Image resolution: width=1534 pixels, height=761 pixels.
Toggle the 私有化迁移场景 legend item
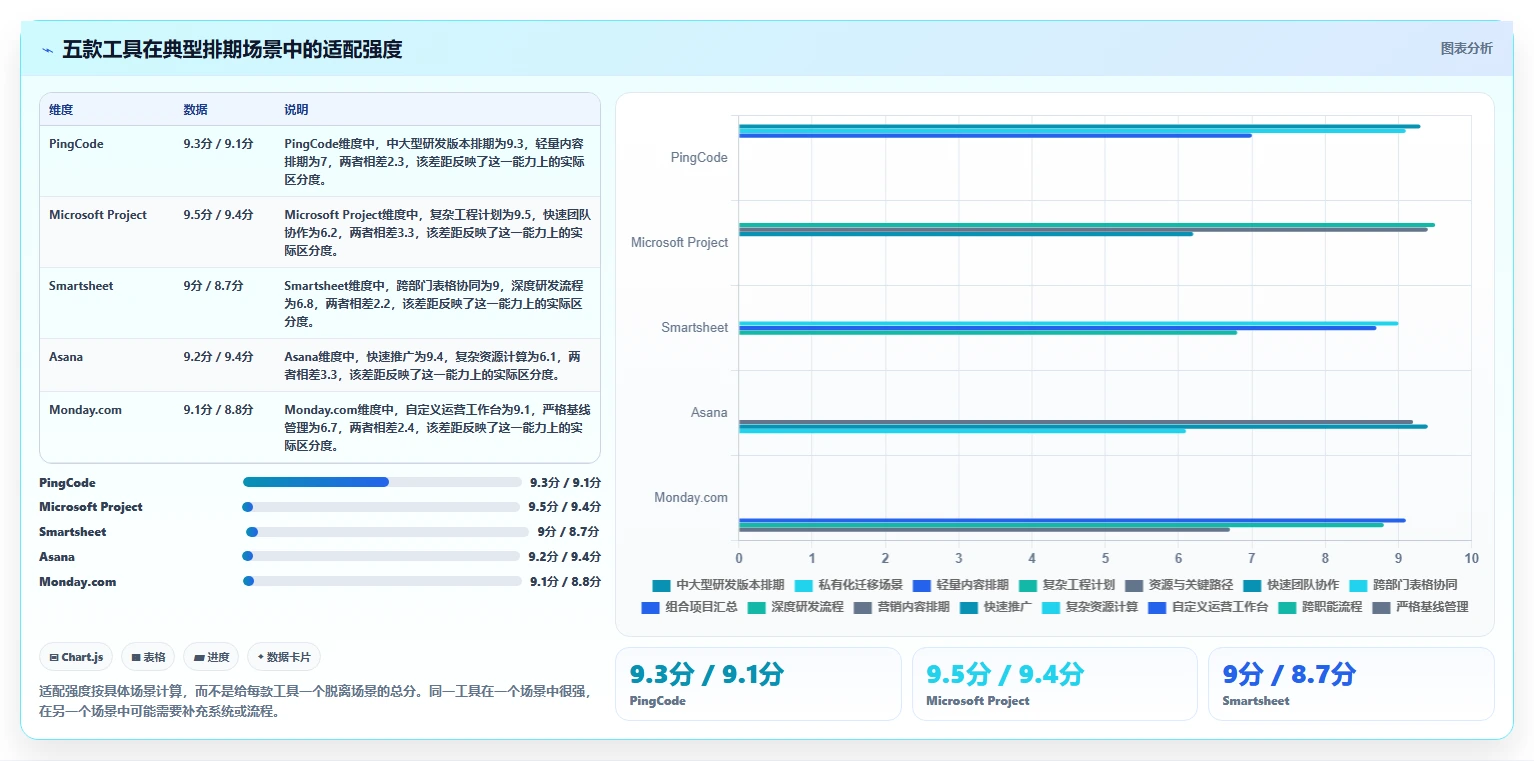[849, 585]
